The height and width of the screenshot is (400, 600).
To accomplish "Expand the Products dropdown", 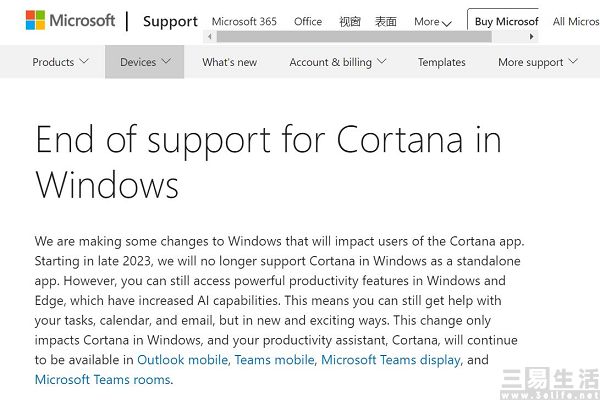I will 60,62.
